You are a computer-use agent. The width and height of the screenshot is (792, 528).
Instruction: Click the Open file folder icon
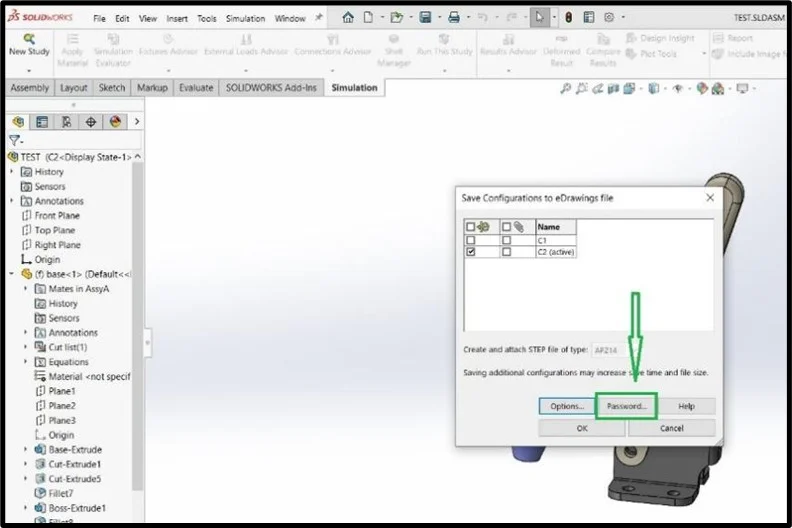point(397,18)
